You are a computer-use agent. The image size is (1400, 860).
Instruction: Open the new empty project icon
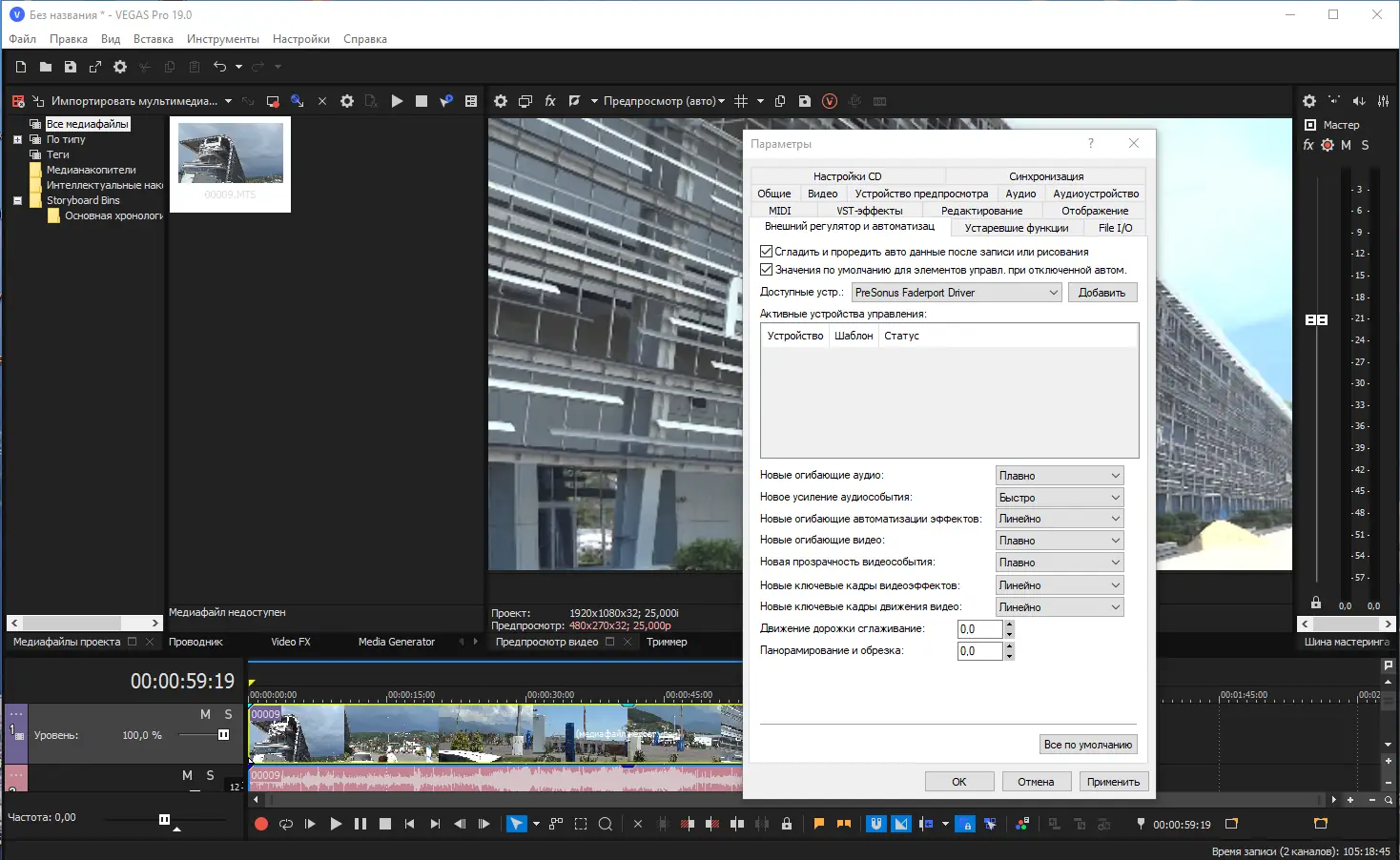click(x=21, y=67)
